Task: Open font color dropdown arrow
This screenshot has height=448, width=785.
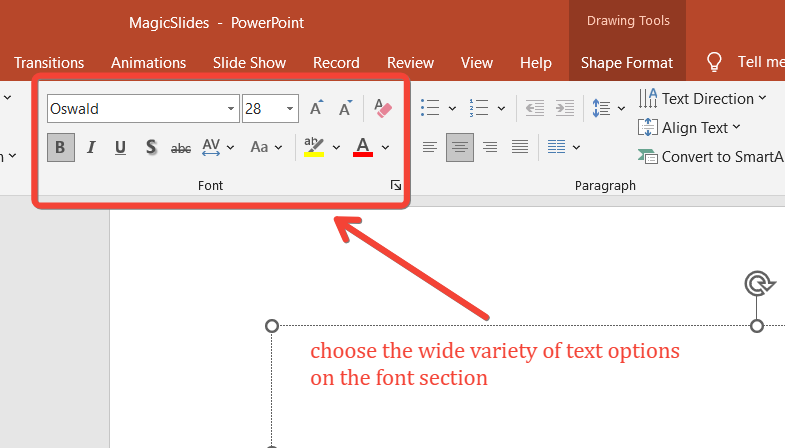Action: point(385,148)
